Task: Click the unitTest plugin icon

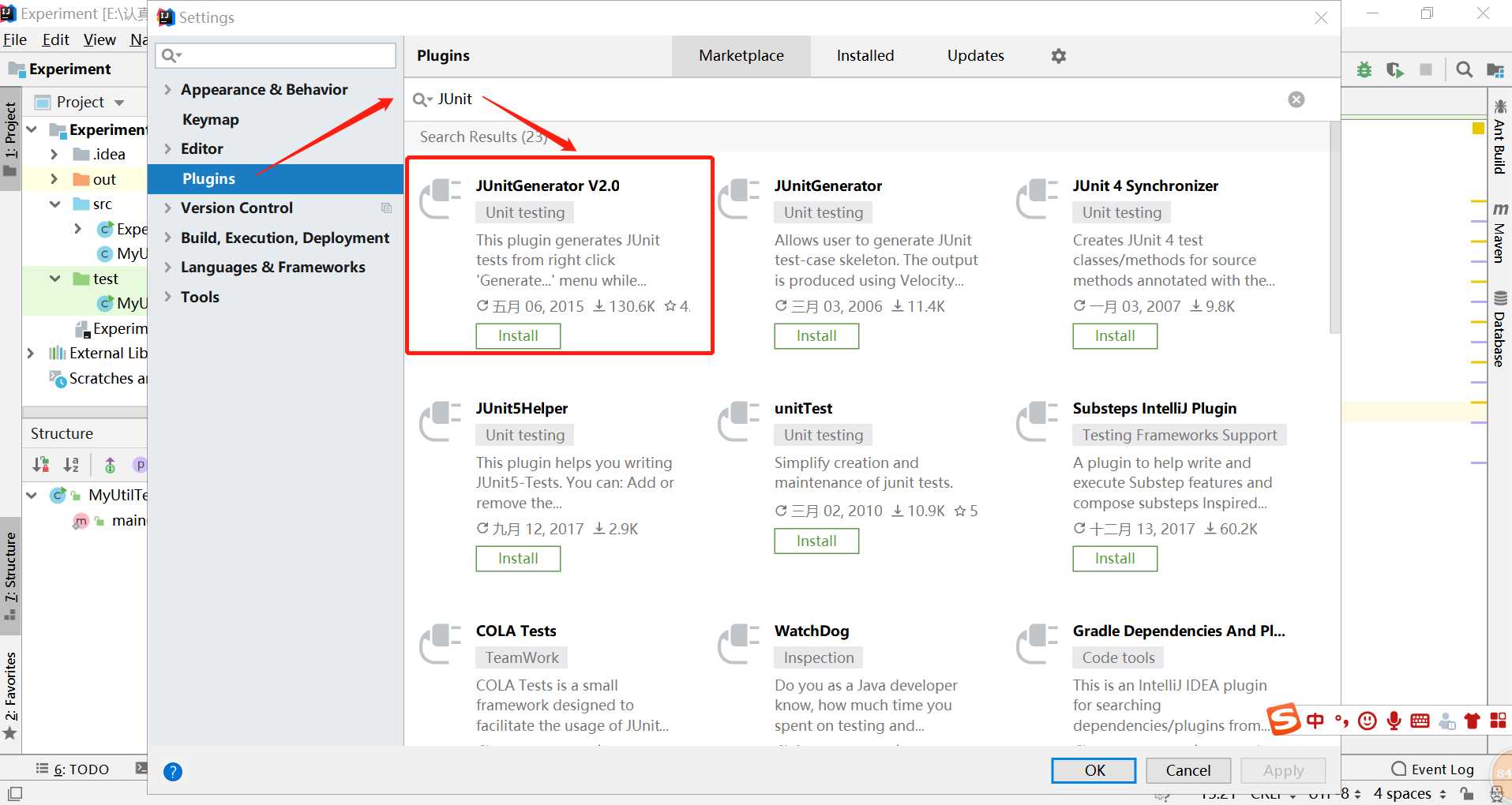Action: tap(739, 421)
